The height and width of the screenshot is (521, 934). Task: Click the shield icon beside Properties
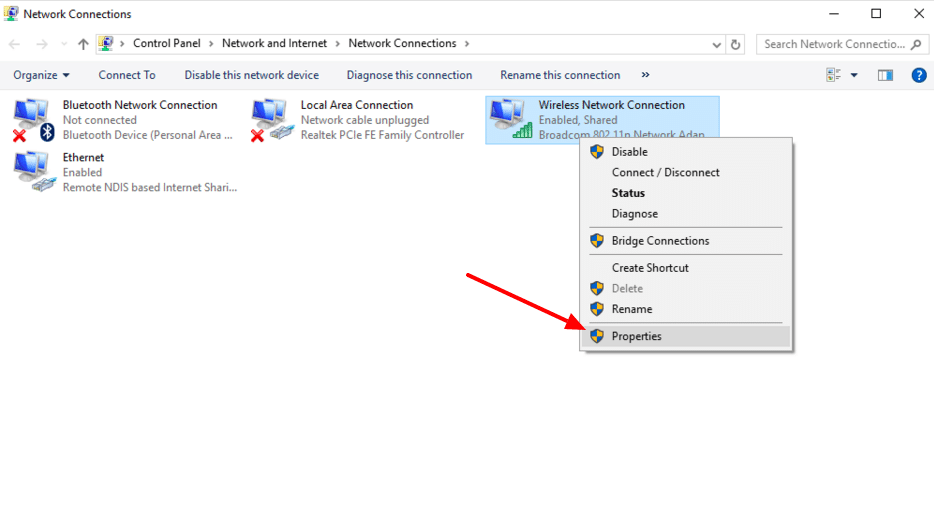(597, 336)
